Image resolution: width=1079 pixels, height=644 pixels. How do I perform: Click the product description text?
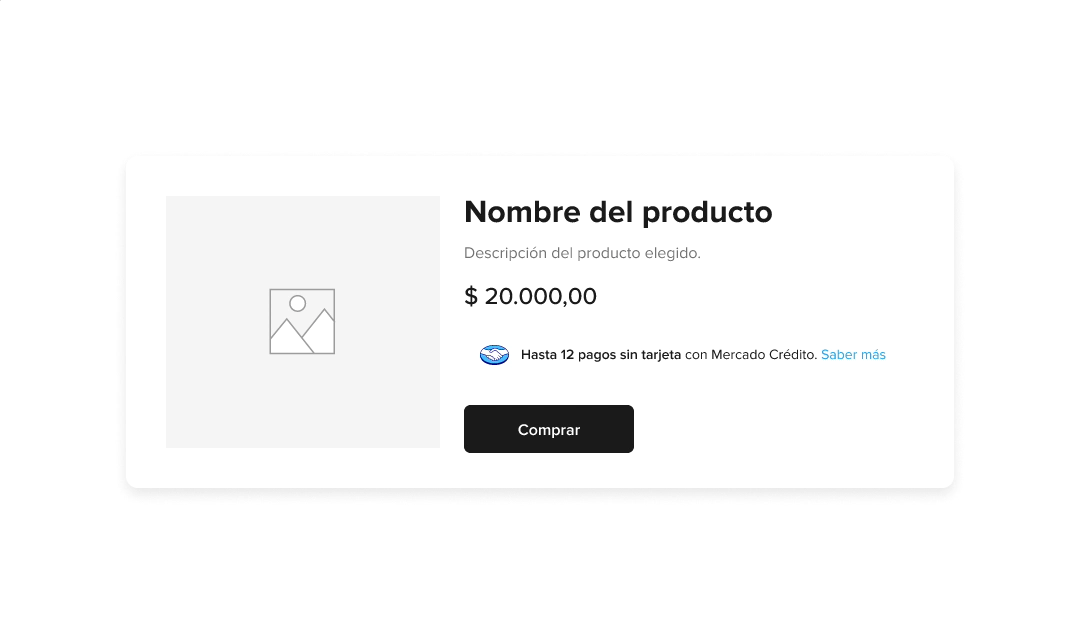coord(582,253)
